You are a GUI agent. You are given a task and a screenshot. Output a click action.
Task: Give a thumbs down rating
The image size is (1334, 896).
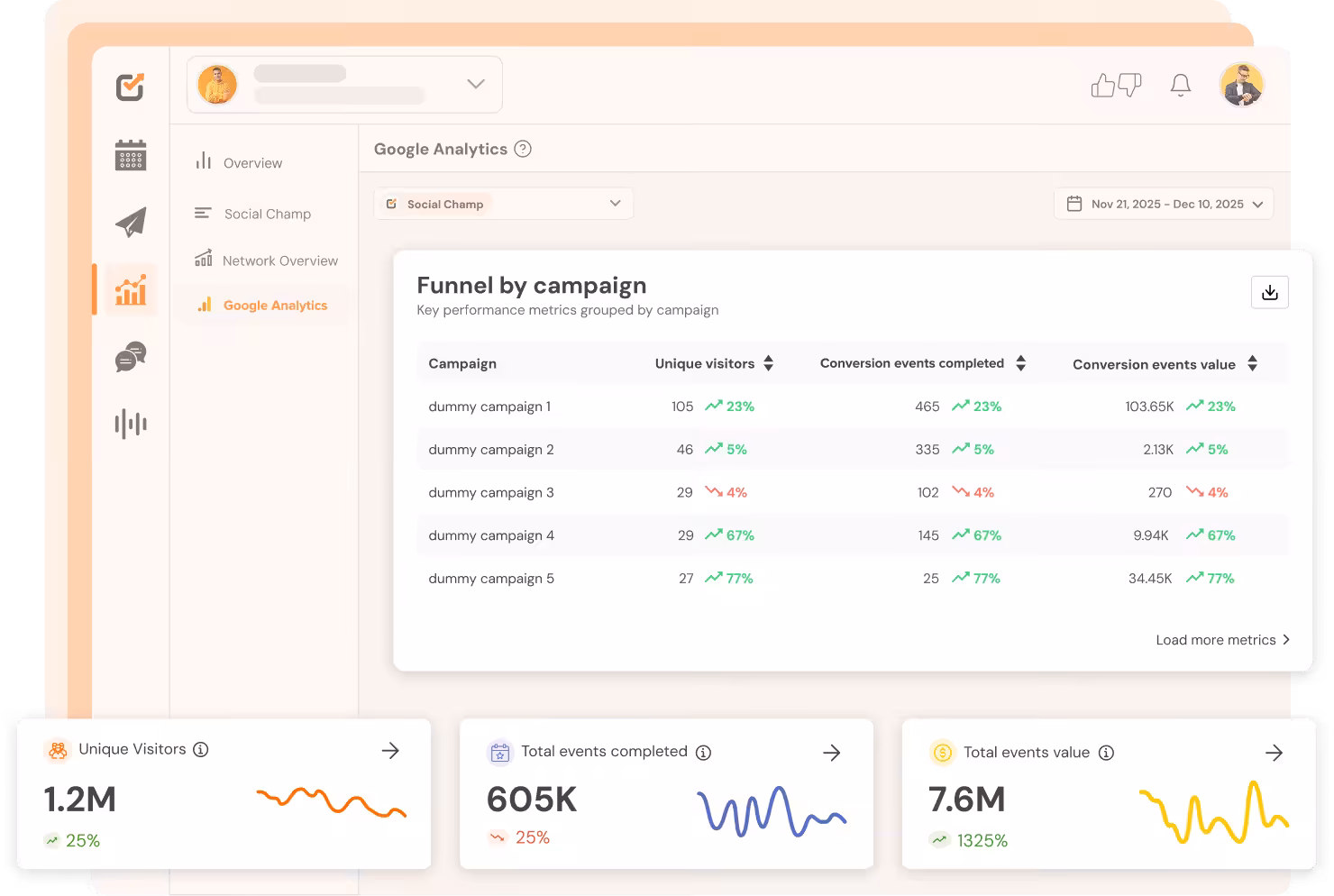[x=1130, y=85]
